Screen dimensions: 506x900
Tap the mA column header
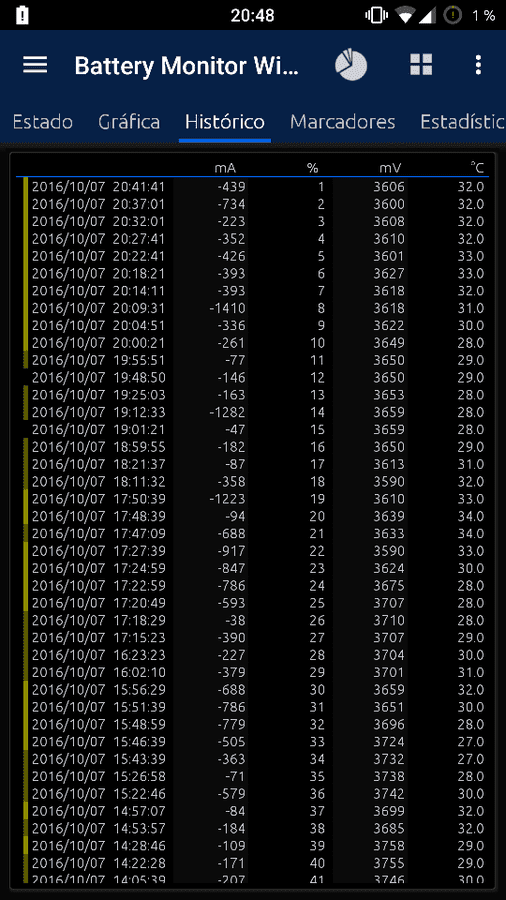pyautogui.click(x=225, y=168)
